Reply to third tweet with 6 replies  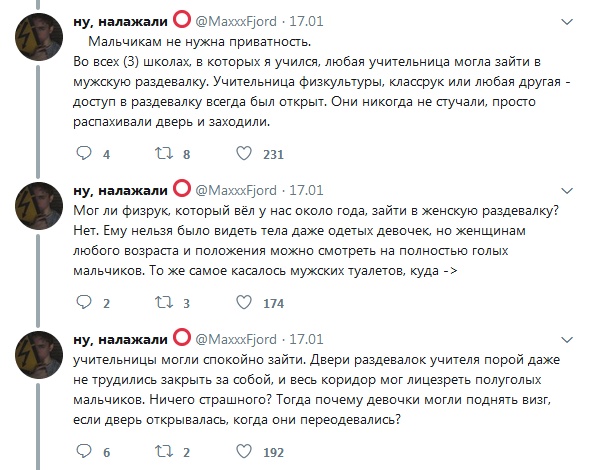[x=84, y=451]
